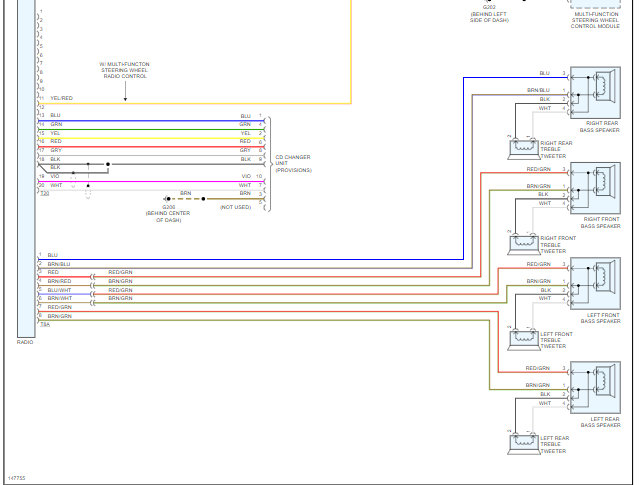Screen dimensions: 639x485
Task: Click the Right Rear Treble Tweeter symbol
Action: [523, 148]
